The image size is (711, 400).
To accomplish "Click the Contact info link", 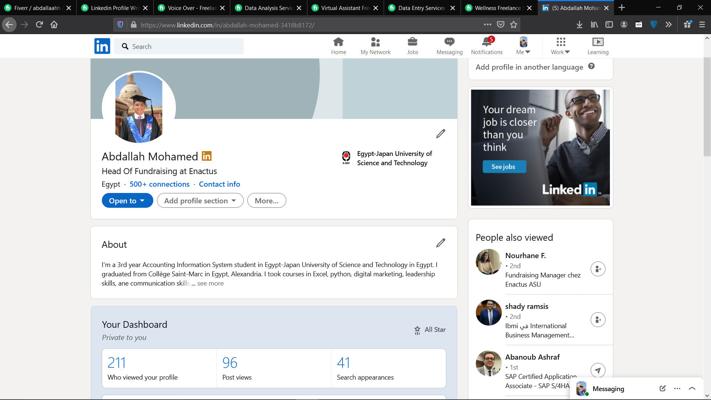I will [219, 184].
